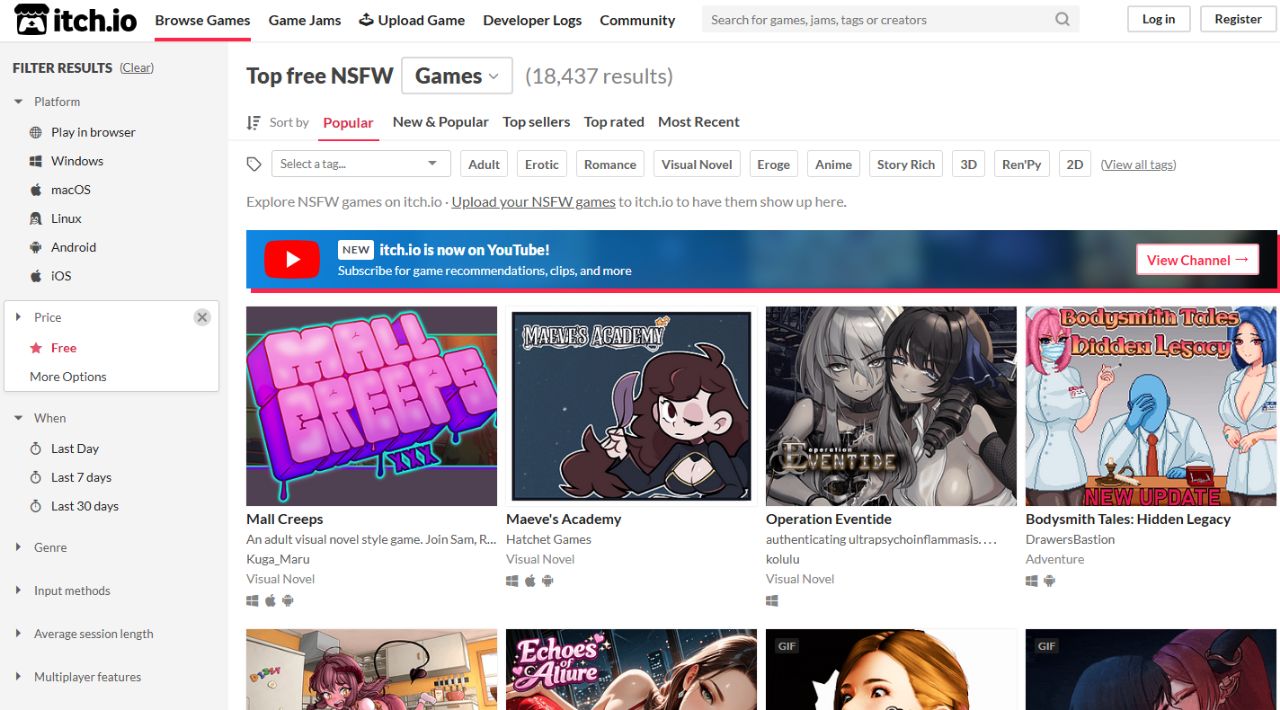Click the itch.io logo

click(x=76, y=20)
